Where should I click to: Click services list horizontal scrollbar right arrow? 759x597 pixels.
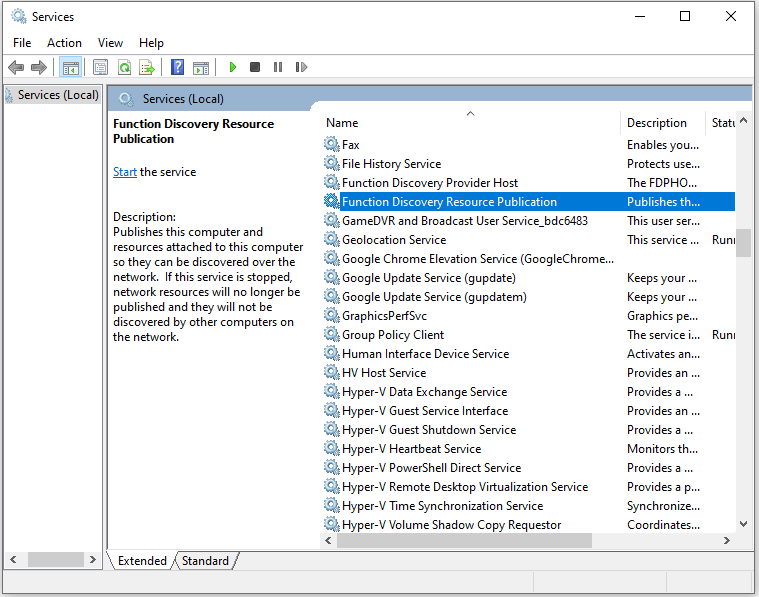(x=727, y=540)
